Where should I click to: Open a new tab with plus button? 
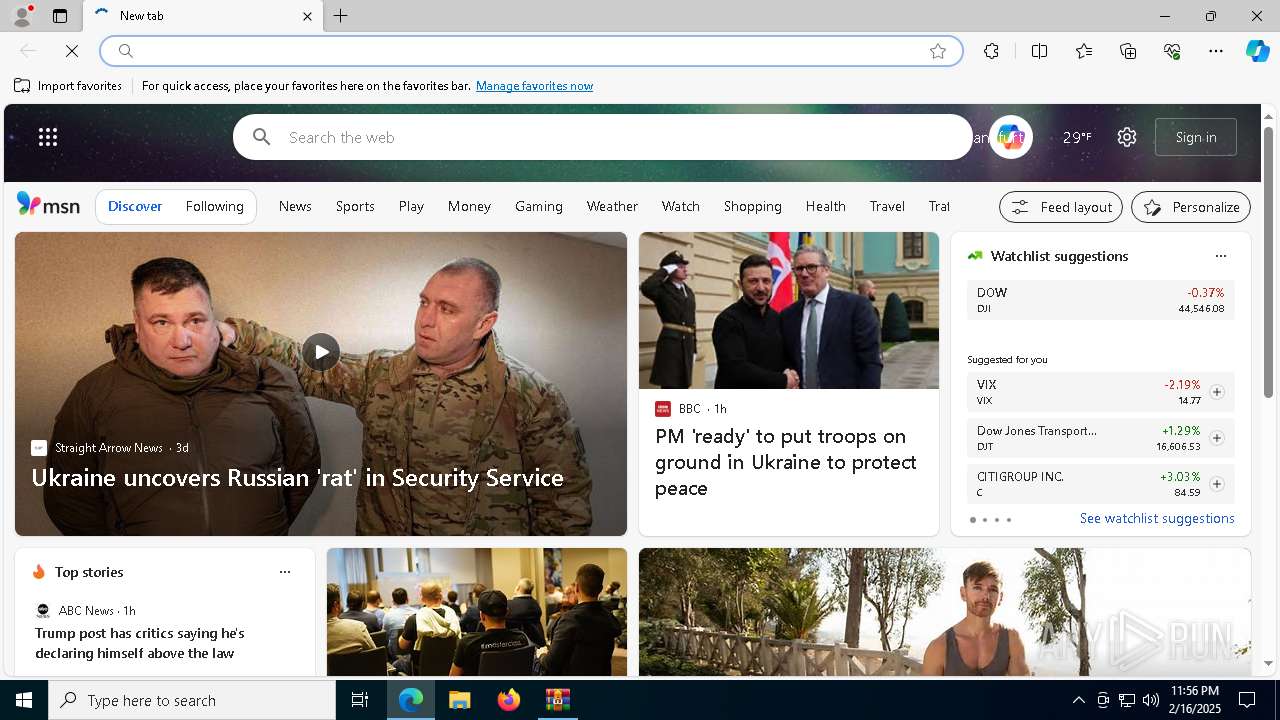click(341, 16)
